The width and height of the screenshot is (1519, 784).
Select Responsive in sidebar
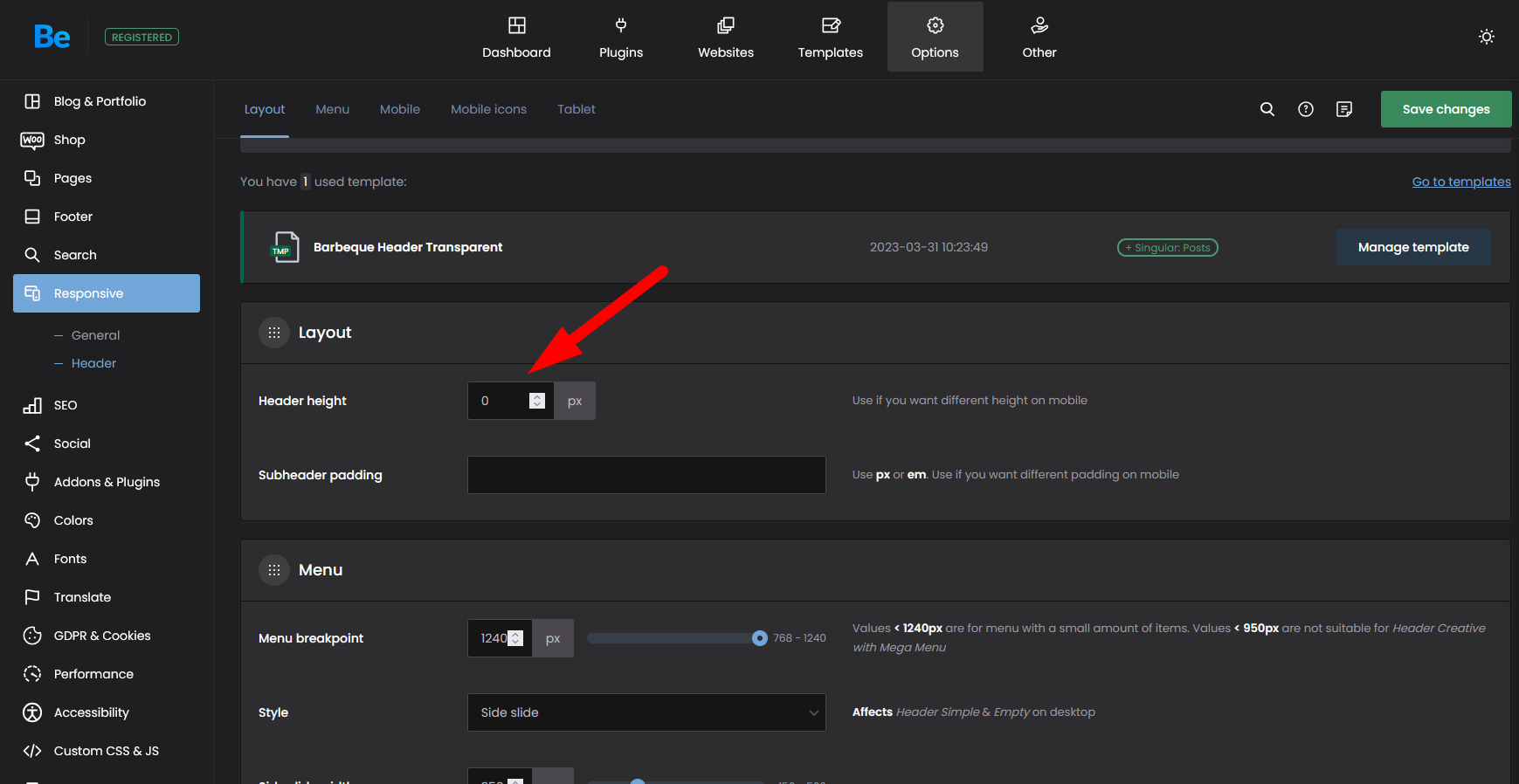[x=107, y=293]
